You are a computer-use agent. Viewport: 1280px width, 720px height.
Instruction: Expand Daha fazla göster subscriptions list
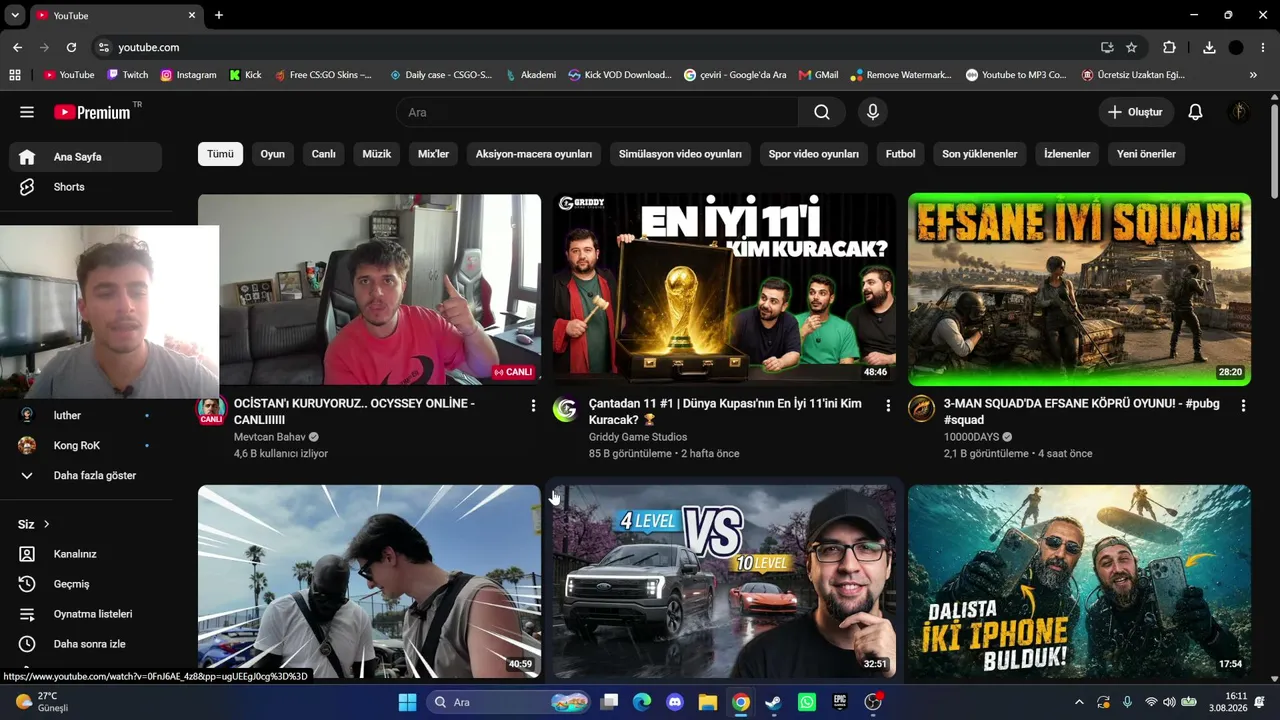86,476
